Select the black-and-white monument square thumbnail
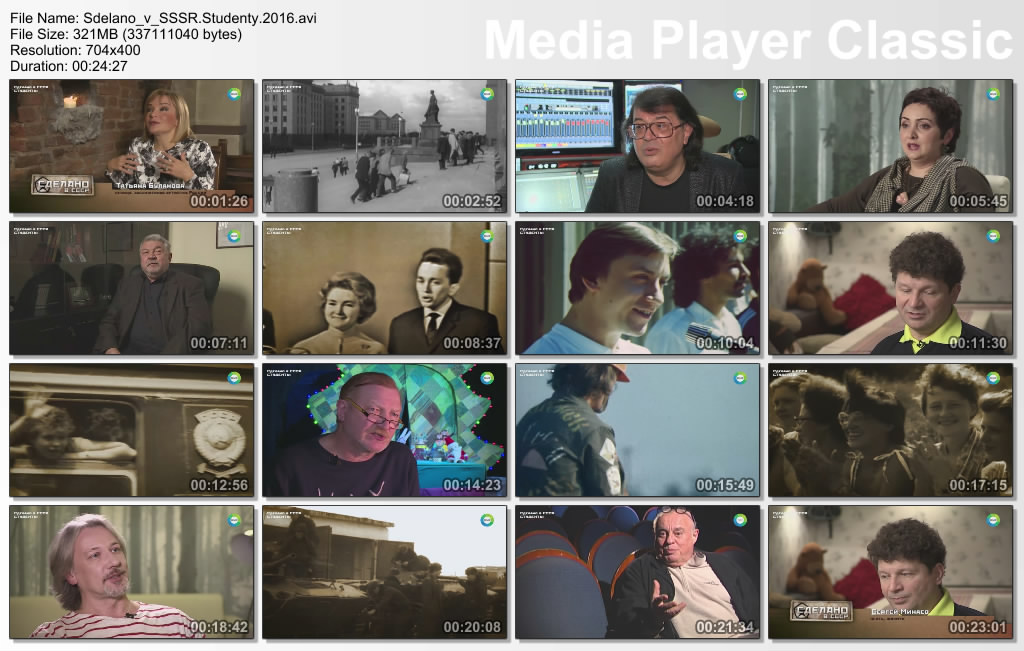 pyautogui.click(x=385, y=146)
